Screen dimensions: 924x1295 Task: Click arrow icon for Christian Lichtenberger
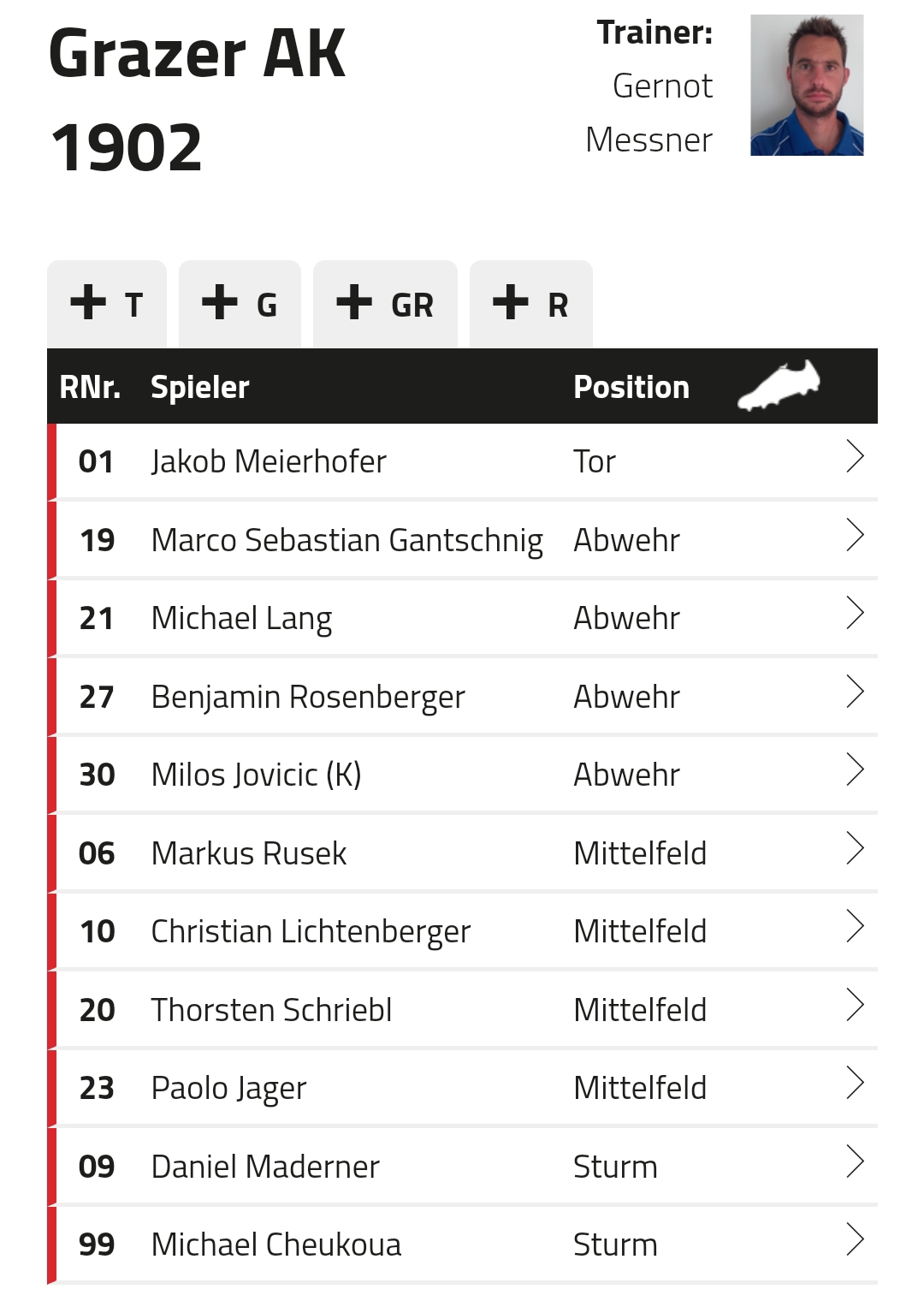[x=855, y=926]
